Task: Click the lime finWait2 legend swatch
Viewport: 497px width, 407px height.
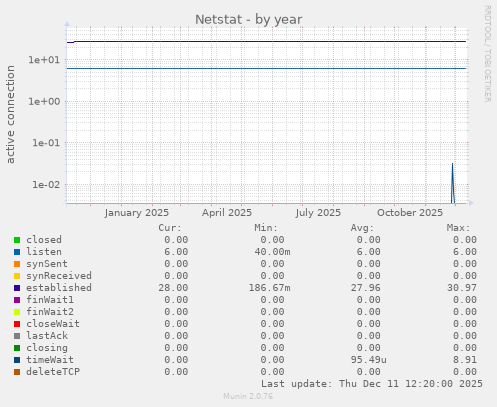Action: [17, 312]
